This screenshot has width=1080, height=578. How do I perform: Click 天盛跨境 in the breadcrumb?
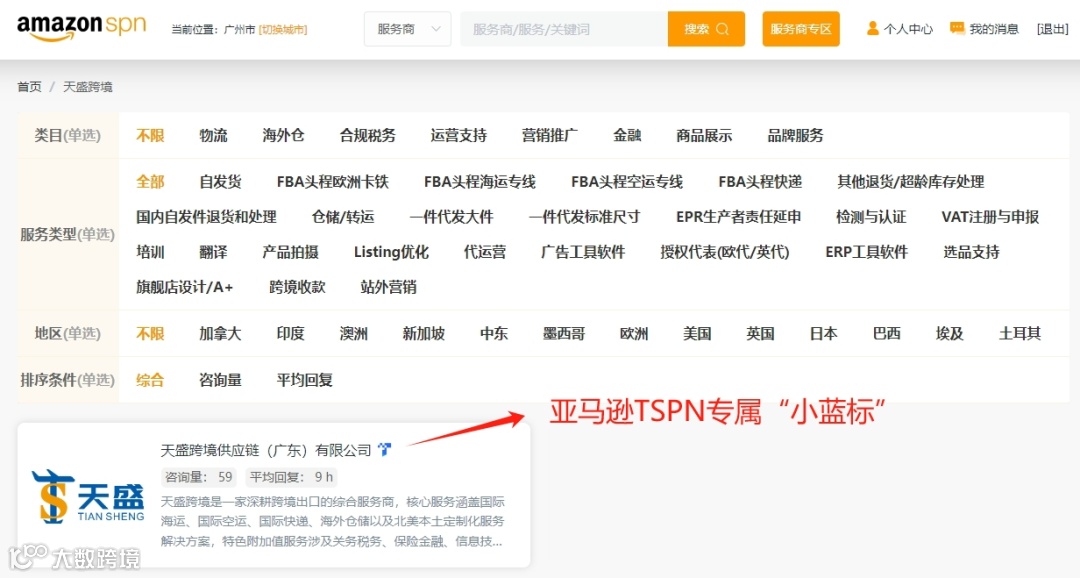point(87,87)
